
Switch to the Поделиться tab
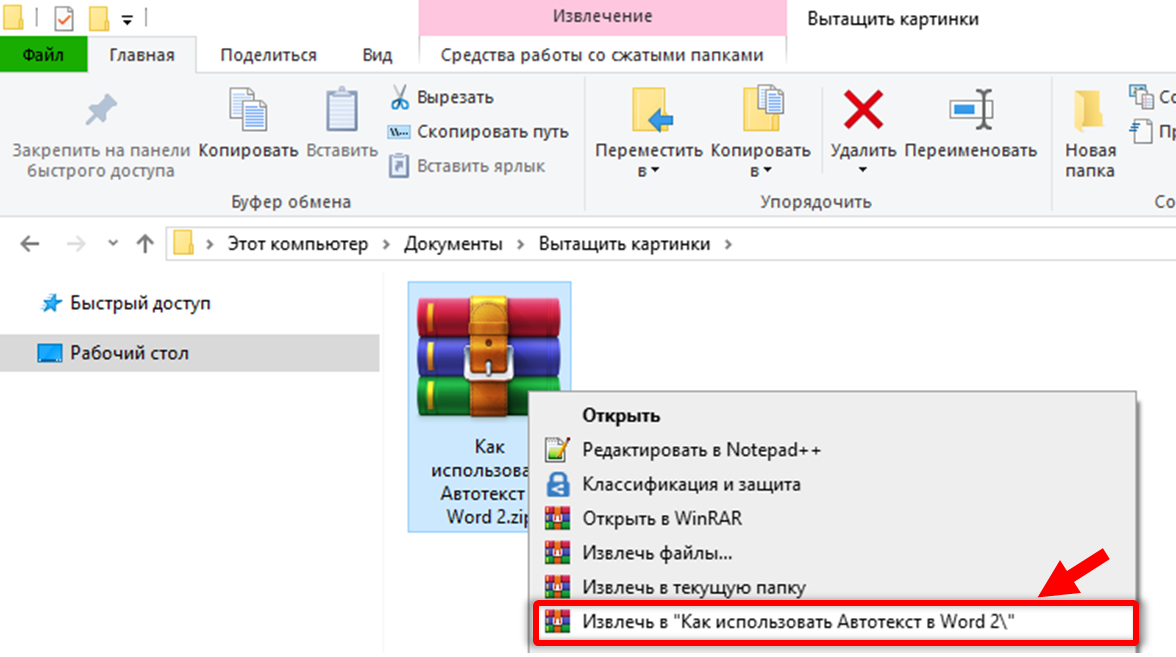pos(268,55)
